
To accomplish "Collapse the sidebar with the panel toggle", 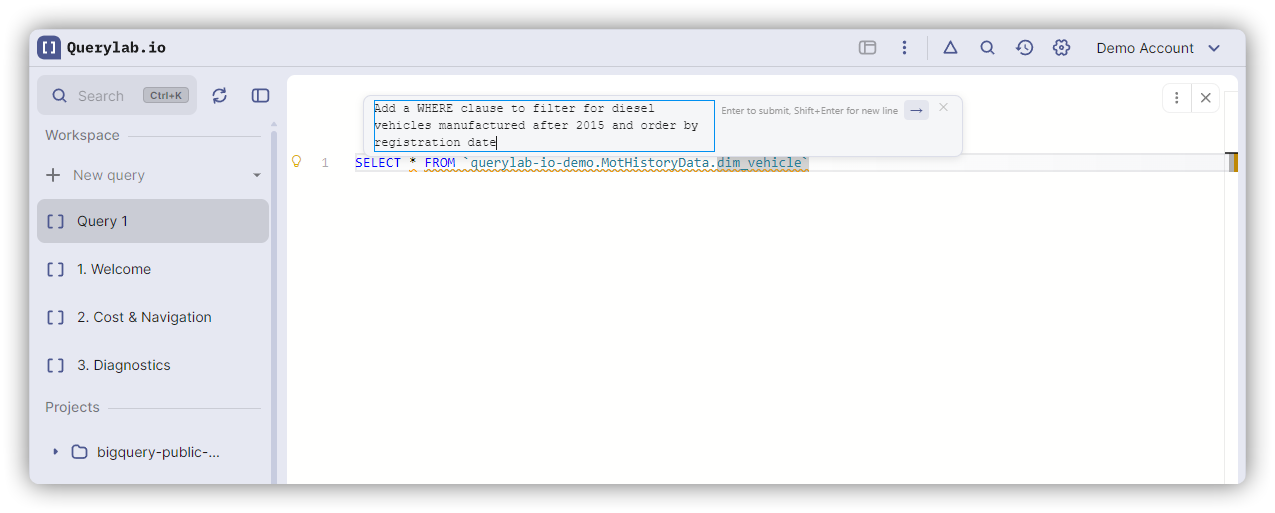I will tap(260, 95).
